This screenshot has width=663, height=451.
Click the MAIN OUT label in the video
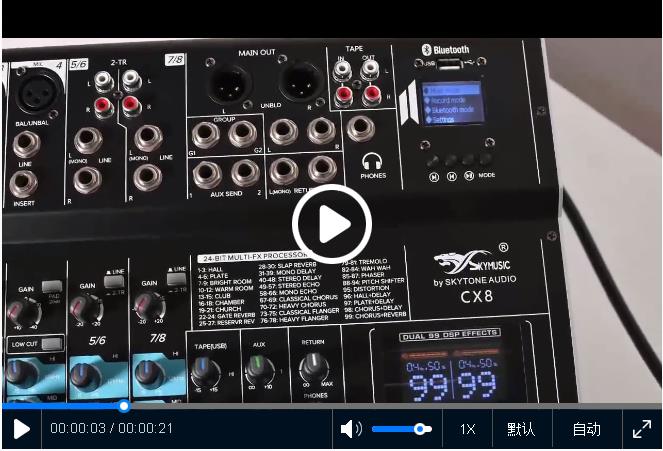(257, 53)
